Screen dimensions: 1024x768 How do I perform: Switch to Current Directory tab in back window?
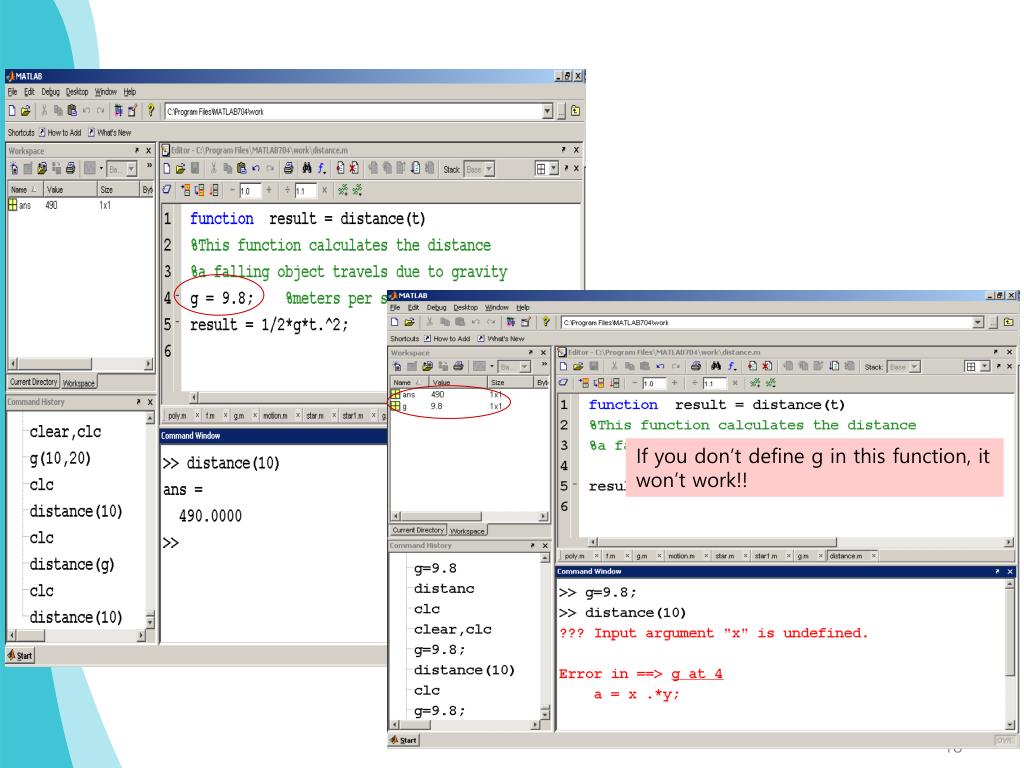pos(34,382)
